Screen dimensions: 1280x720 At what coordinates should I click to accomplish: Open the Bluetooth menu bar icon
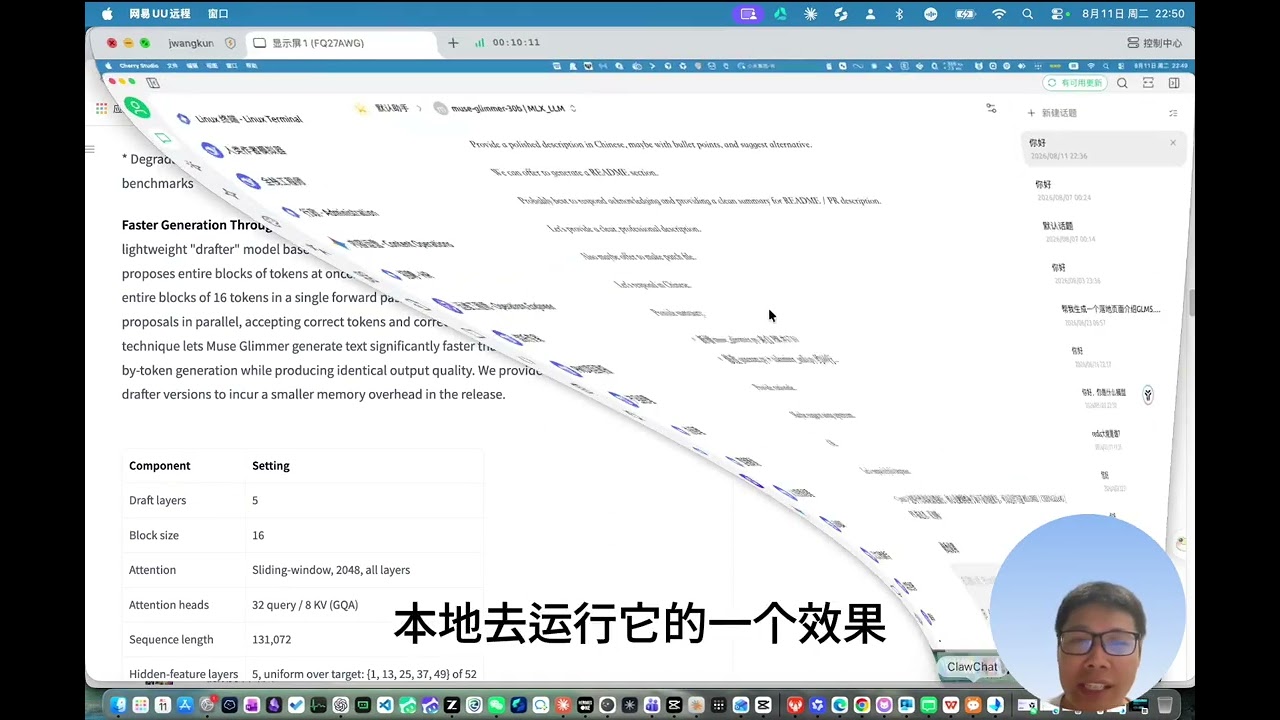[x=899, y=14]
